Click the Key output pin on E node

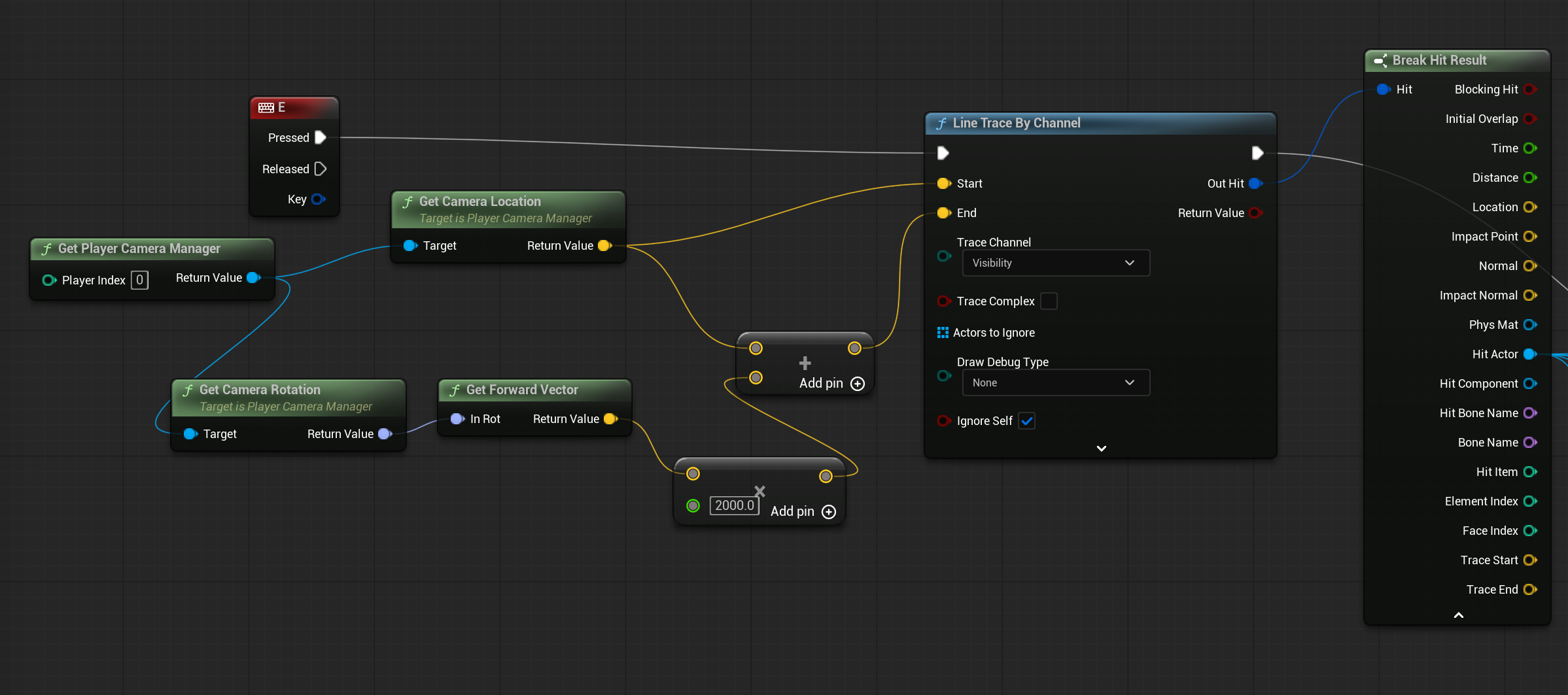[x=319, y=199]
